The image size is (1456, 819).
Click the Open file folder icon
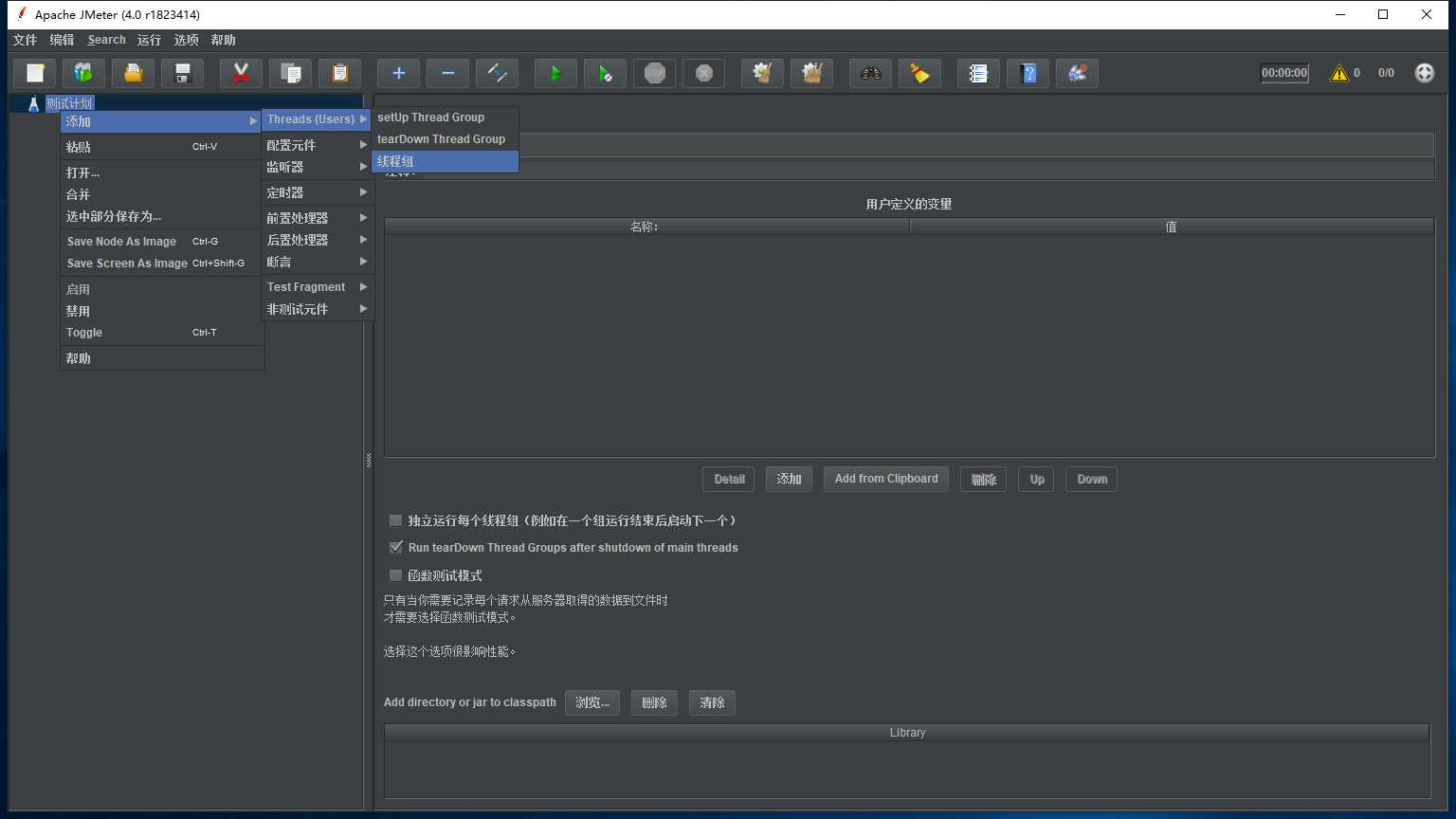134,73
